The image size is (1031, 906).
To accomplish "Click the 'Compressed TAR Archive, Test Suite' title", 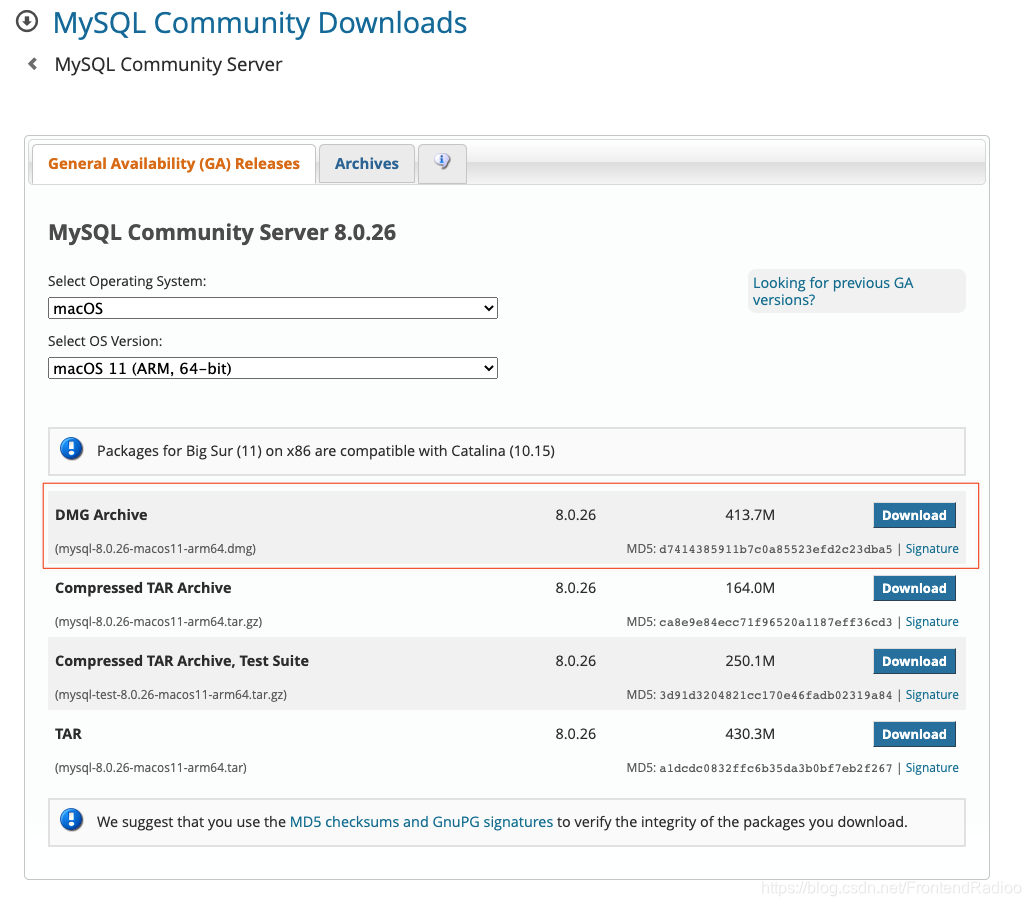I will (x=182, y=661).
